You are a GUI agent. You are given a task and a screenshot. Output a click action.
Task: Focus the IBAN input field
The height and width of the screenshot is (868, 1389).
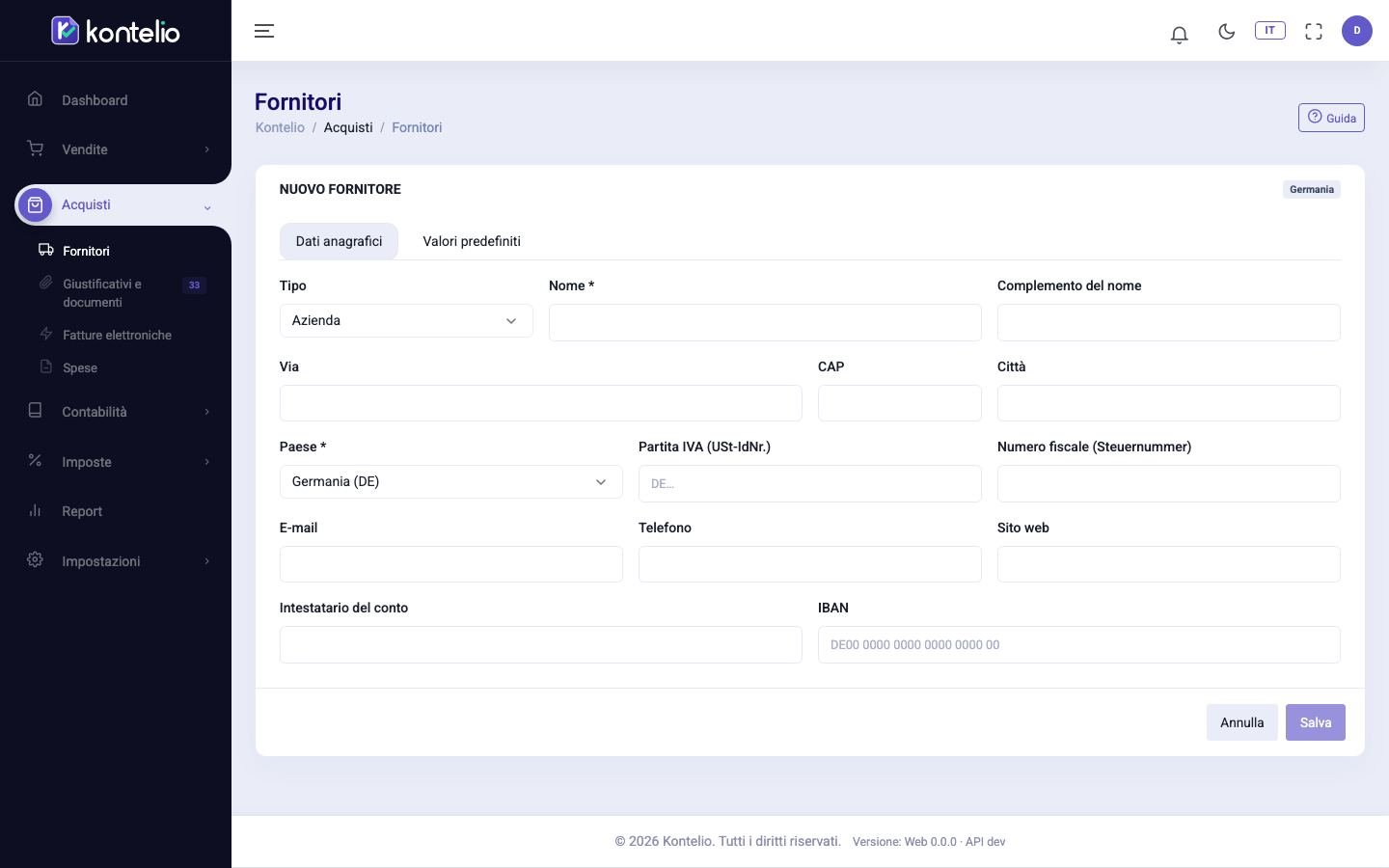1078,644
